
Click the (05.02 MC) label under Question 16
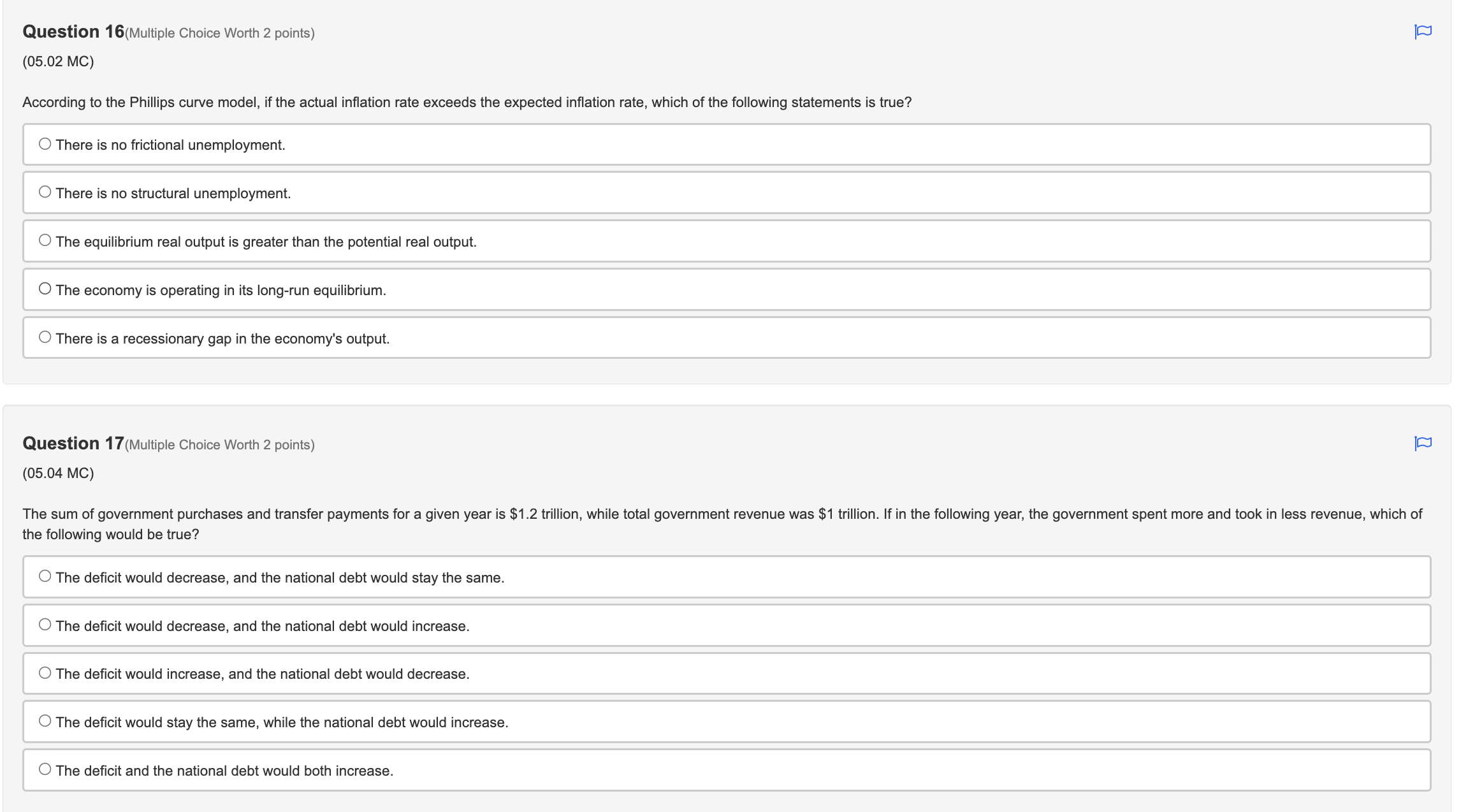pos(59,61)
